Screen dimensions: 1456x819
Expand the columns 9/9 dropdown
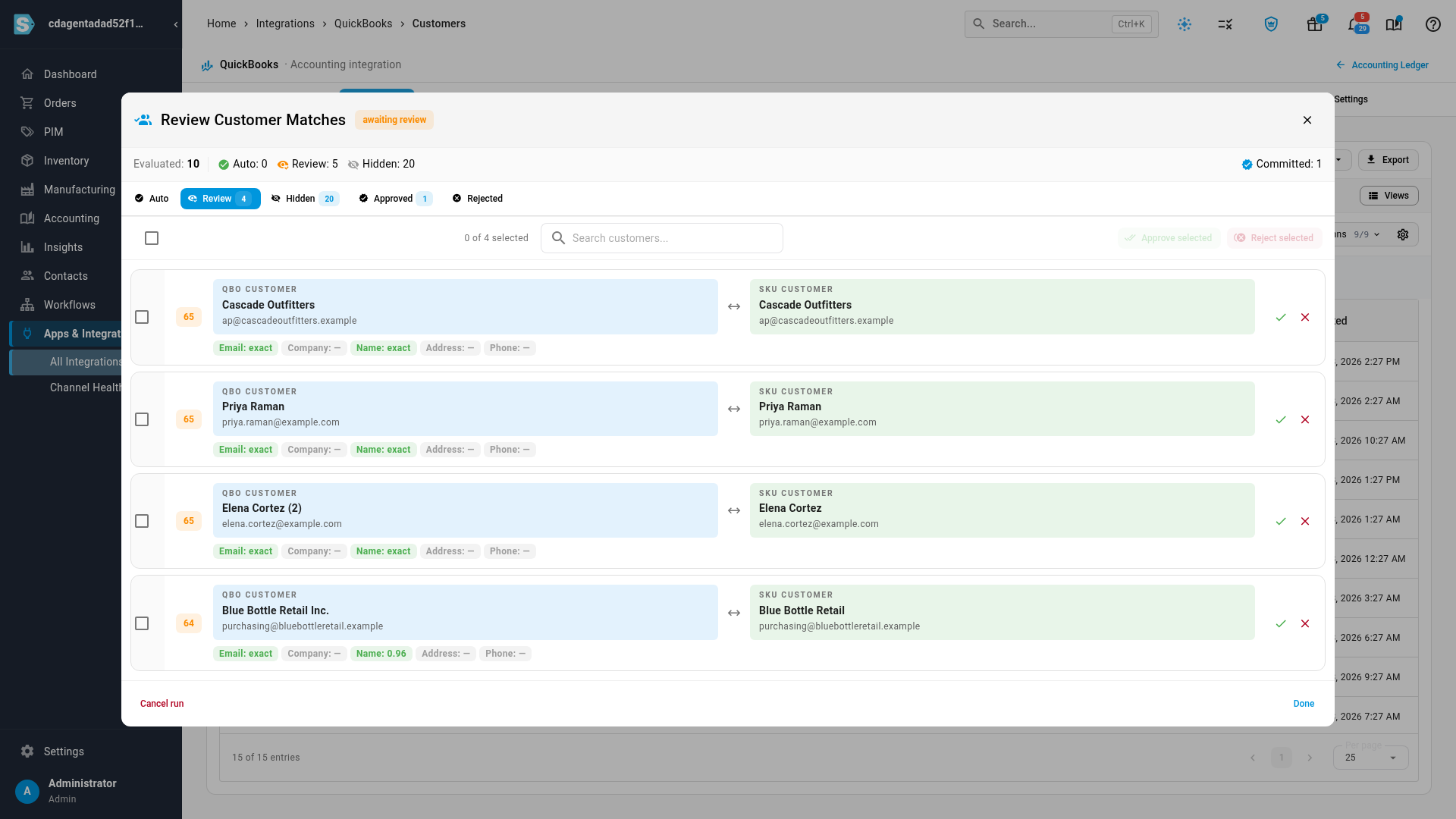(1367, 234)
